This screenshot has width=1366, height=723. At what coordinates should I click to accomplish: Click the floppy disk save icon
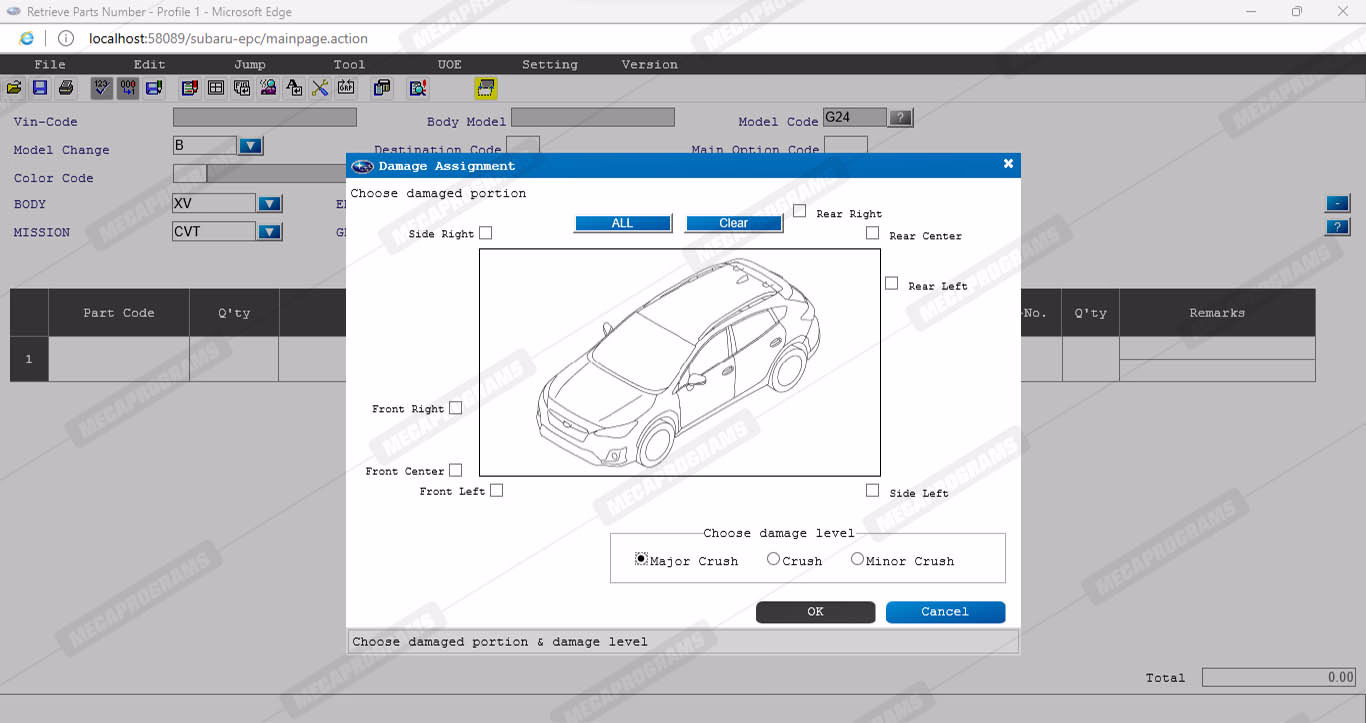(40, 88)
